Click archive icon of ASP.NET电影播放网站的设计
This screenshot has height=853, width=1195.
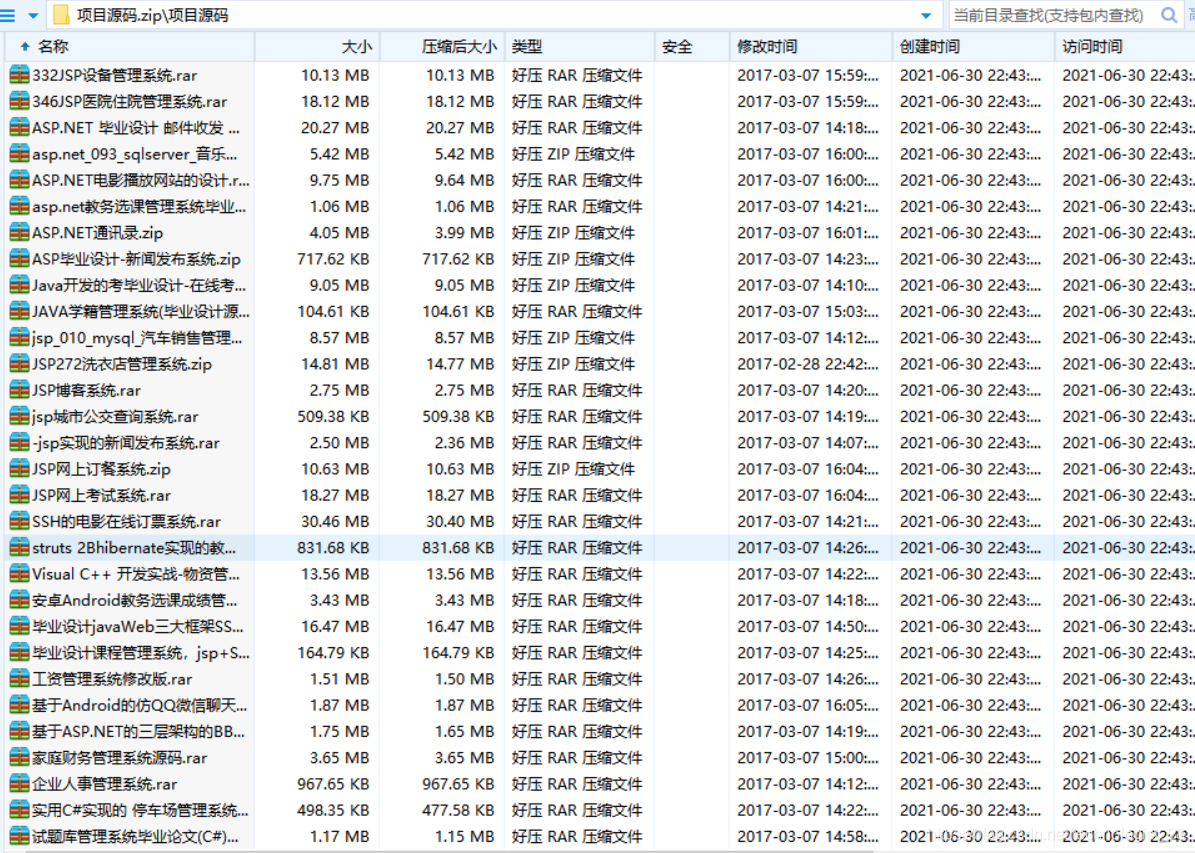pyautogui.click(x=19, y=180)
